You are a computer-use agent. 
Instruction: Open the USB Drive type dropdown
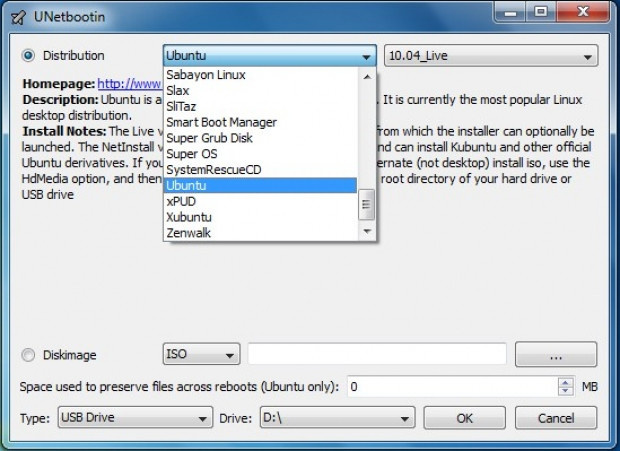tap(135, 417)
